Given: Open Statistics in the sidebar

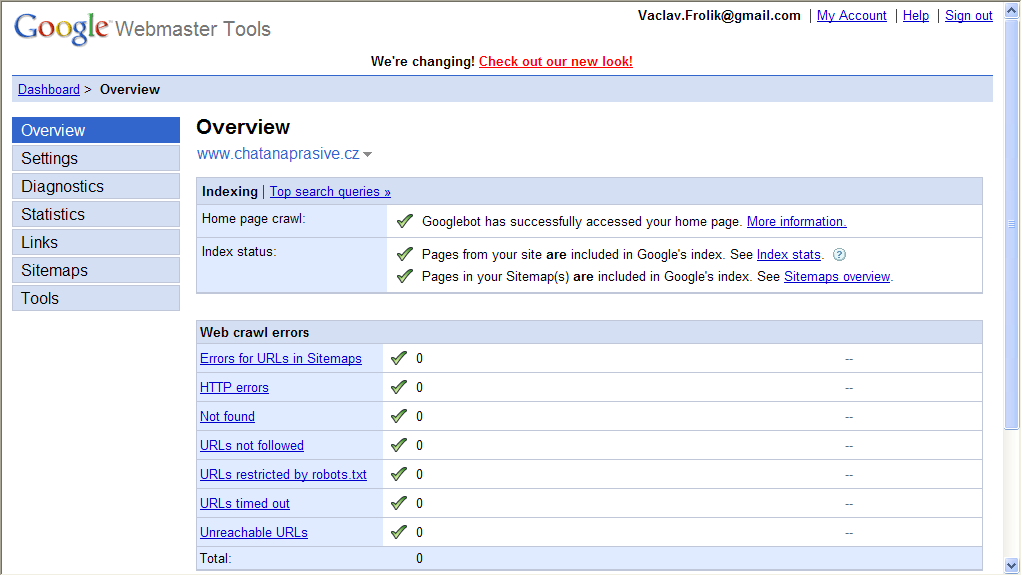Looking at the screenshot, I should click(x=96, y=214).
